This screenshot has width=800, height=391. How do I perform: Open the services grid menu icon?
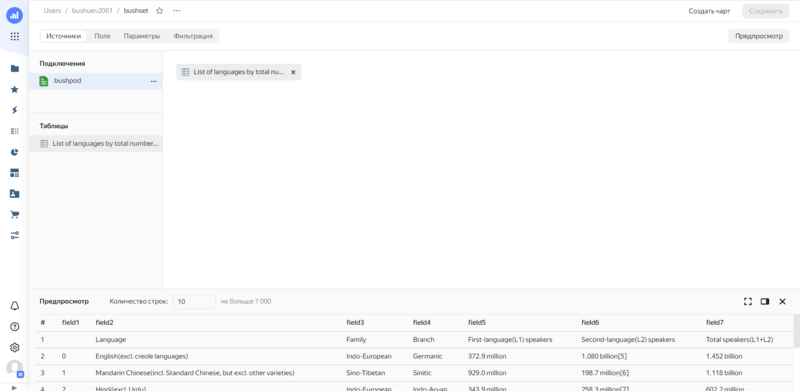point(14,36)
